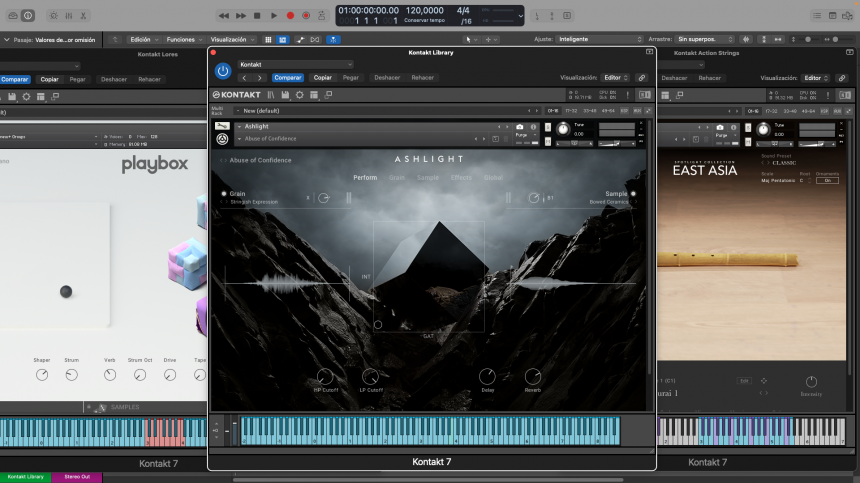This screenshot has height=483, width=860.
Task: Open Logic Smart Controls knob icon
Action: tap(53, 16)
